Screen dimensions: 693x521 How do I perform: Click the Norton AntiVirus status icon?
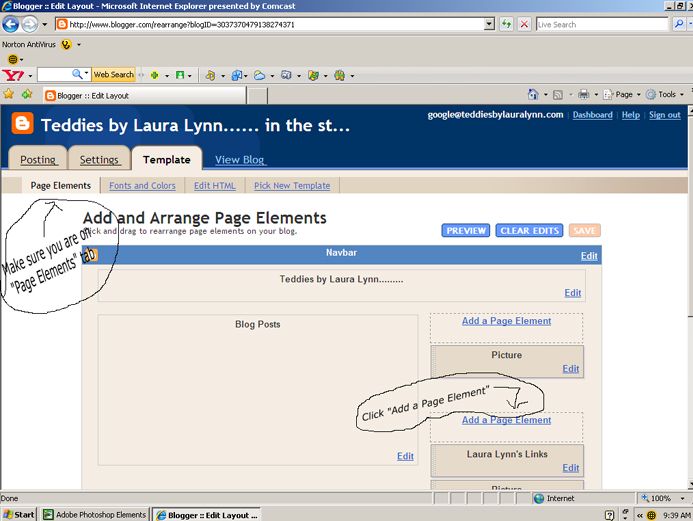tap(66, 45)
